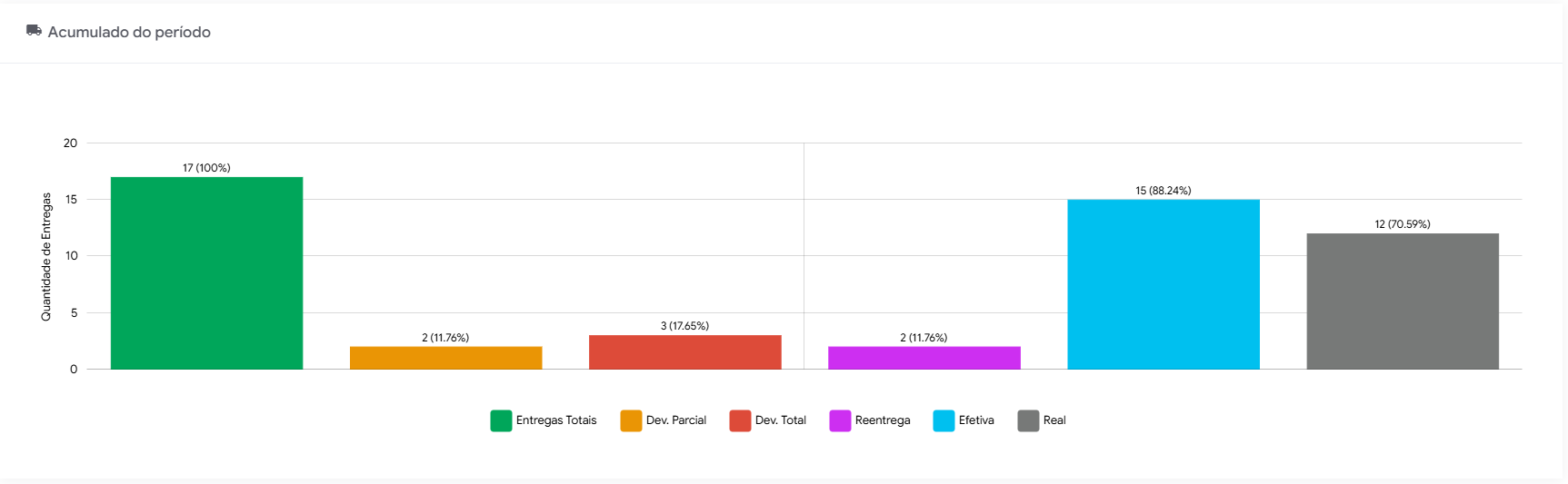Click the green Entregas Totais legend swatch
Screen dimensions: 1568x484
coord(501,420)
